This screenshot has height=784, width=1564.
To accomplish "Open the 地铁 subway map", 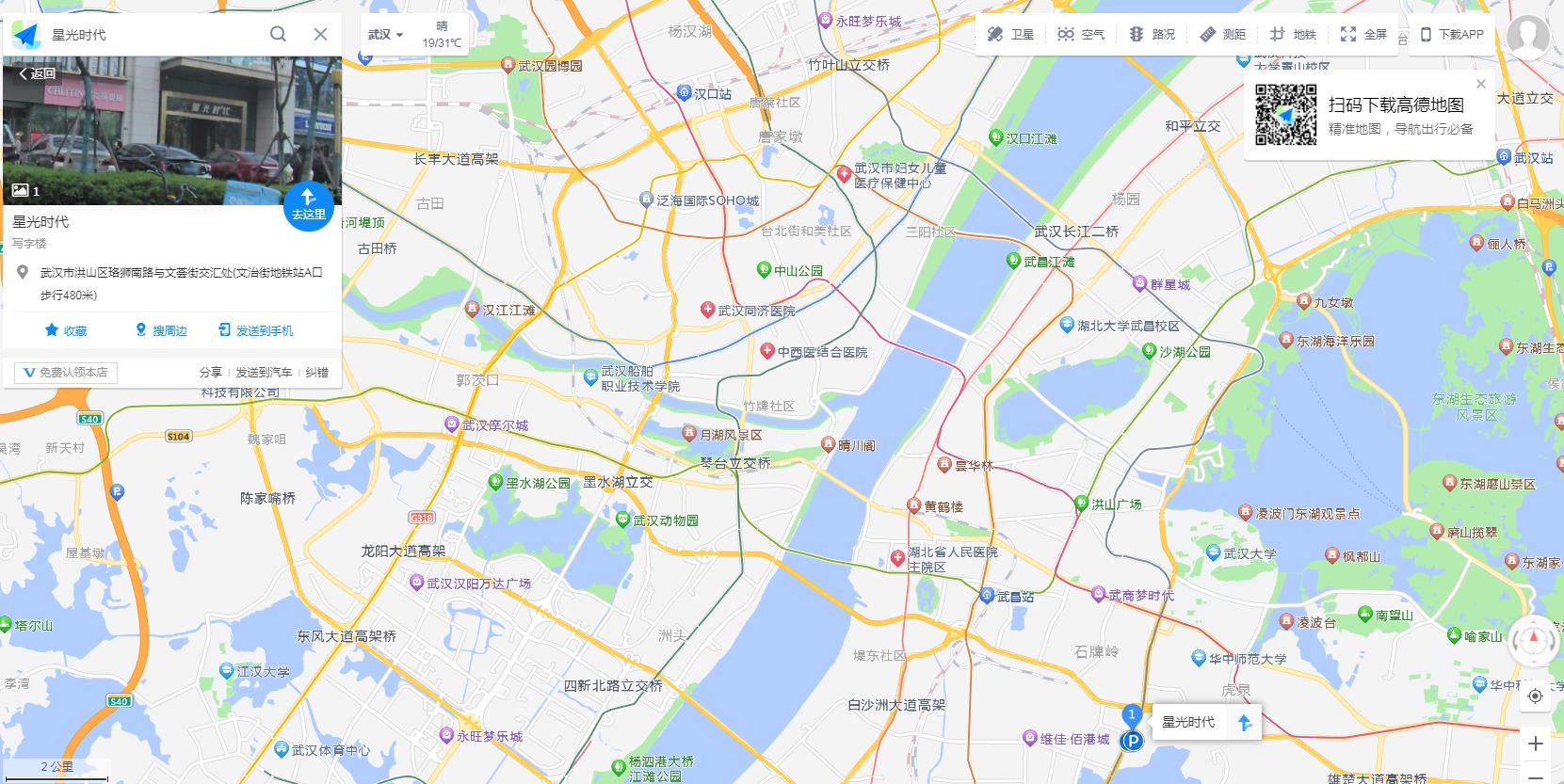I will coord(1292,34).
